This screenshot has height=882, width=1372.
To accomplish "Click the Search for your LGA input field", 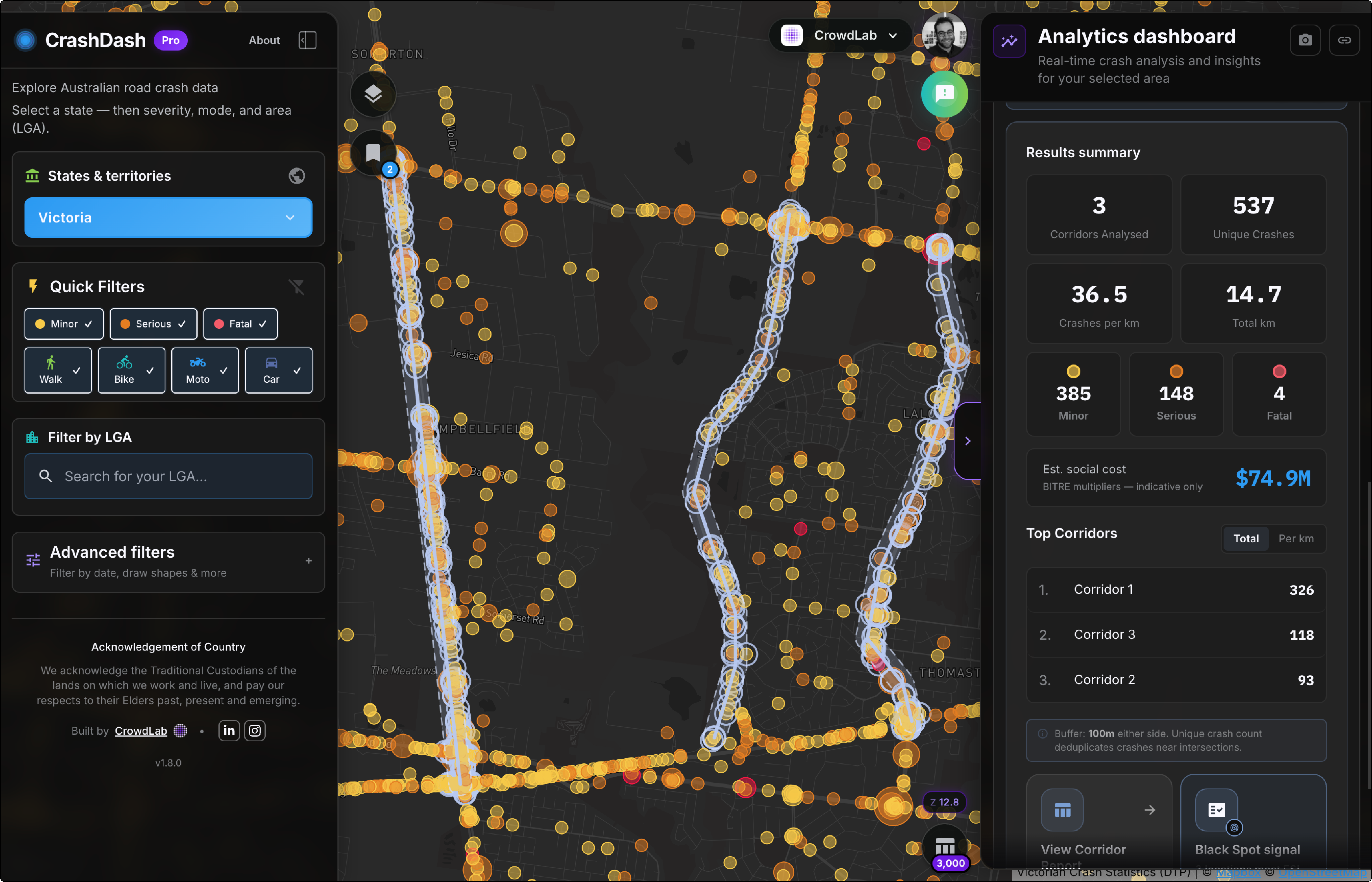I will point(168,476).
